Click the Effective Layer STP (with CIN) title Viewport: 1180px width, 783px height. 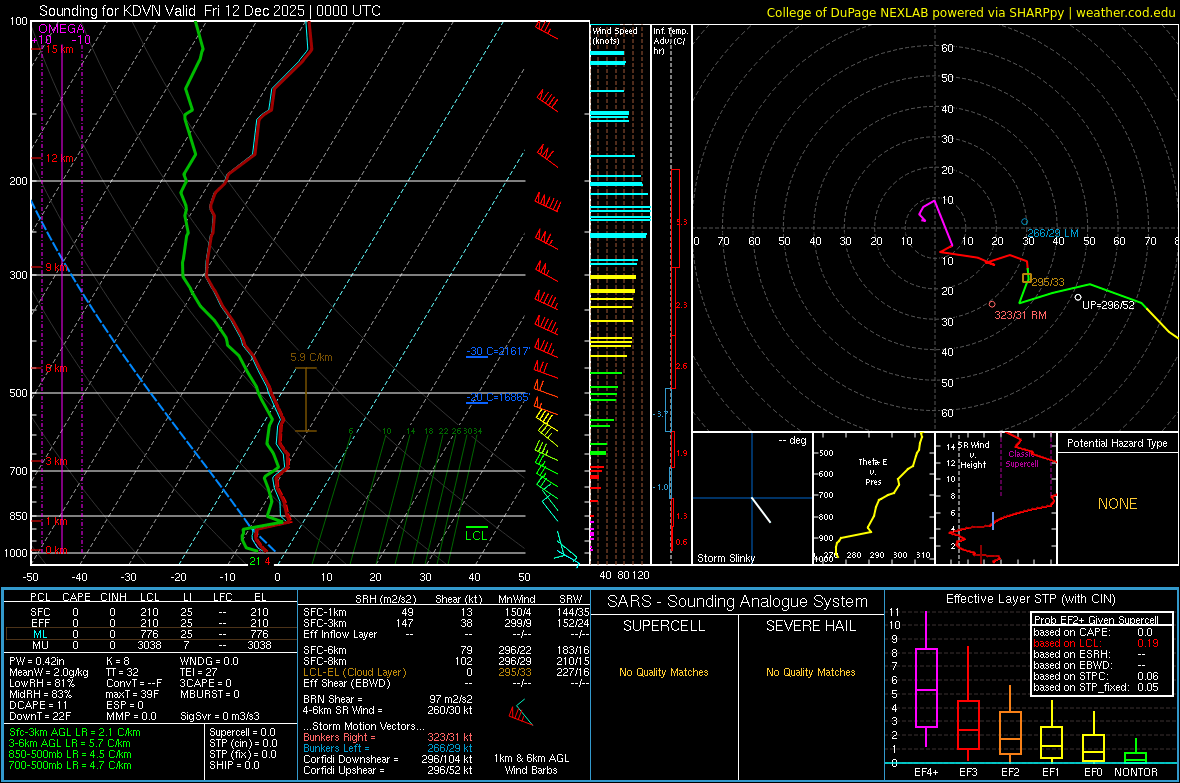1030,599
